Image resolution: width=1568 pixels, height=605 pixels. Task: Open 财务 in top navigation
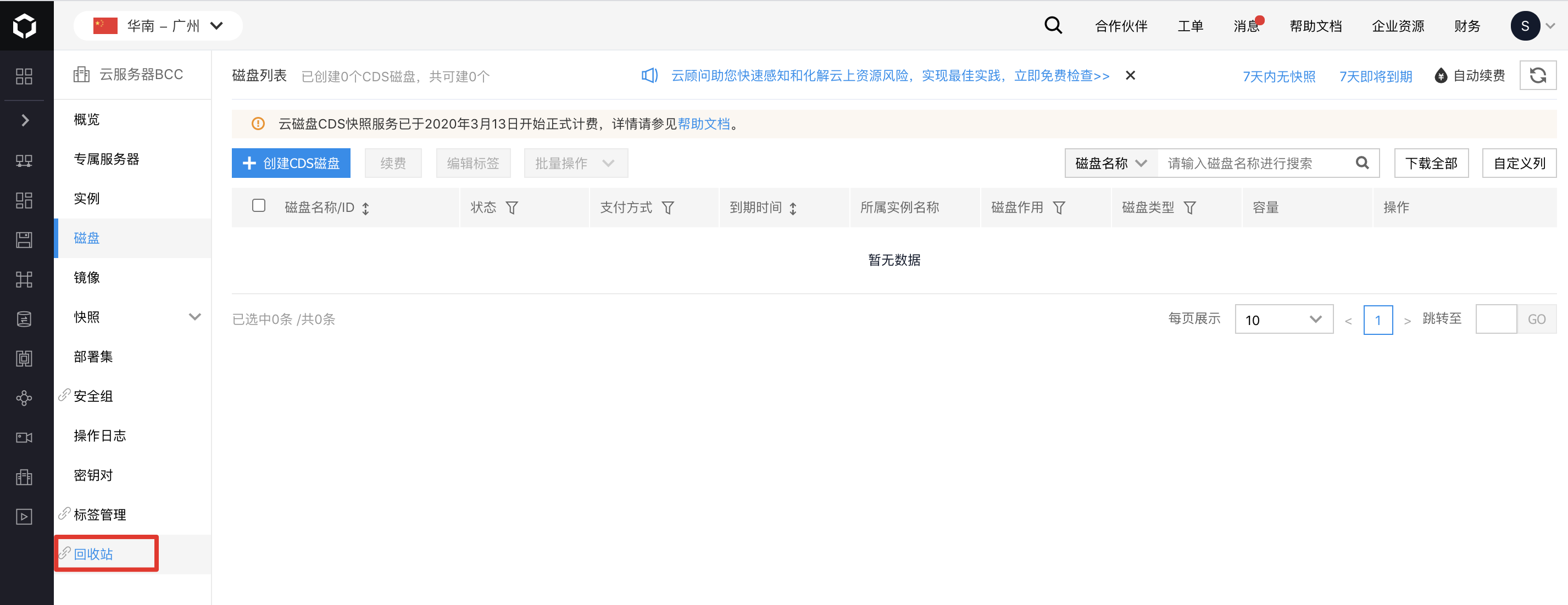click(1467, 26)
